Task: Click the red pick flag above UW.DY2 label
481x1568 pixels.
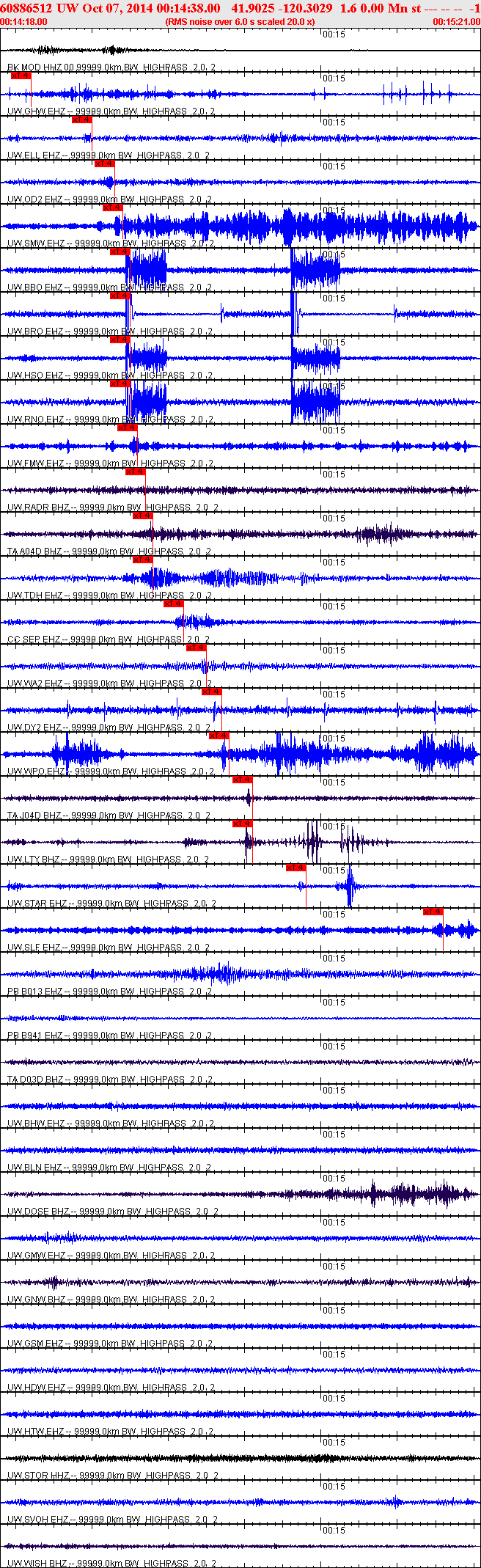Action: [x=211, y=691]
